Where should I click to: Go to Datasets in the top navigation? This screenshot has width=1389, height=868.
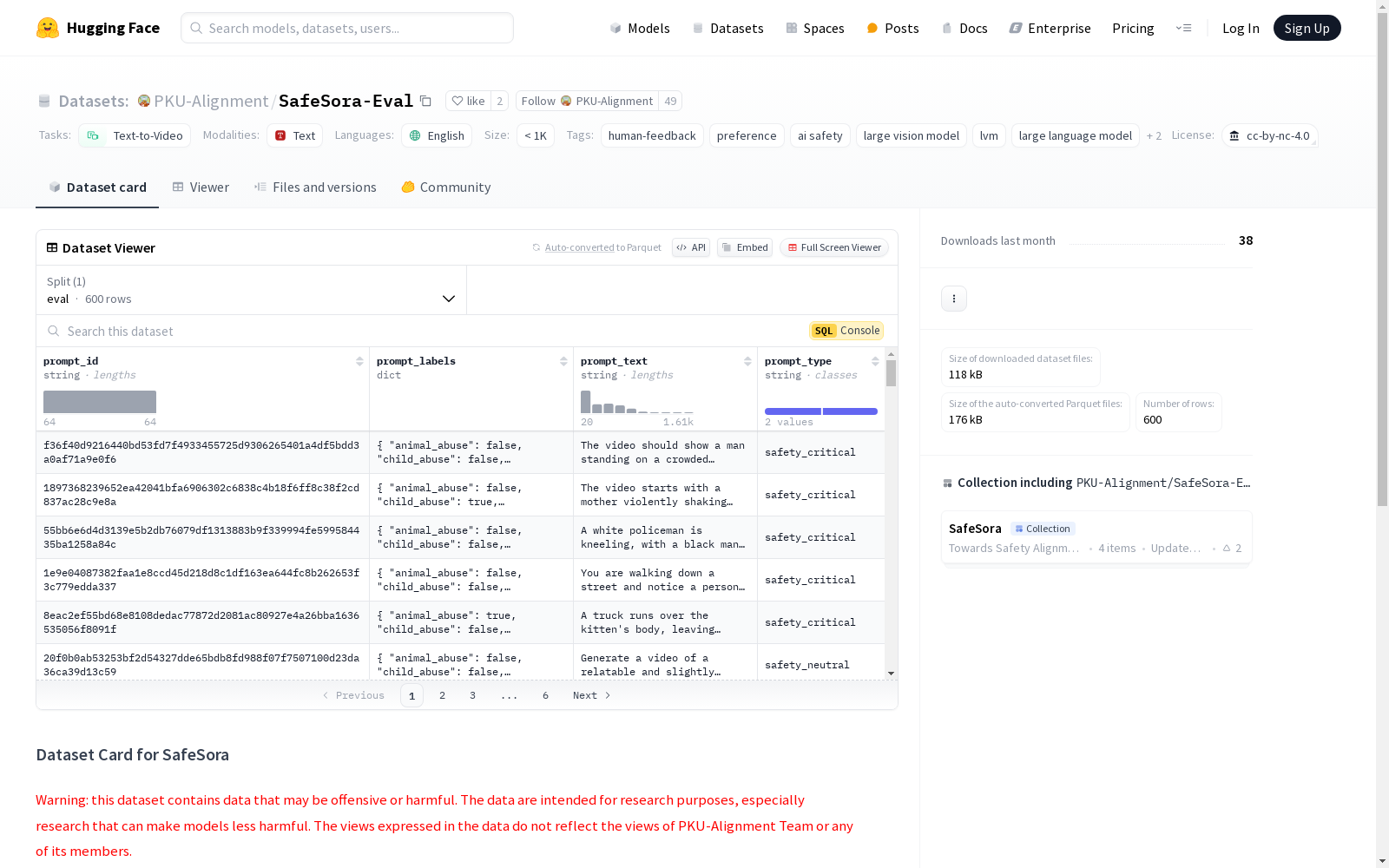(x=727, y=28)
